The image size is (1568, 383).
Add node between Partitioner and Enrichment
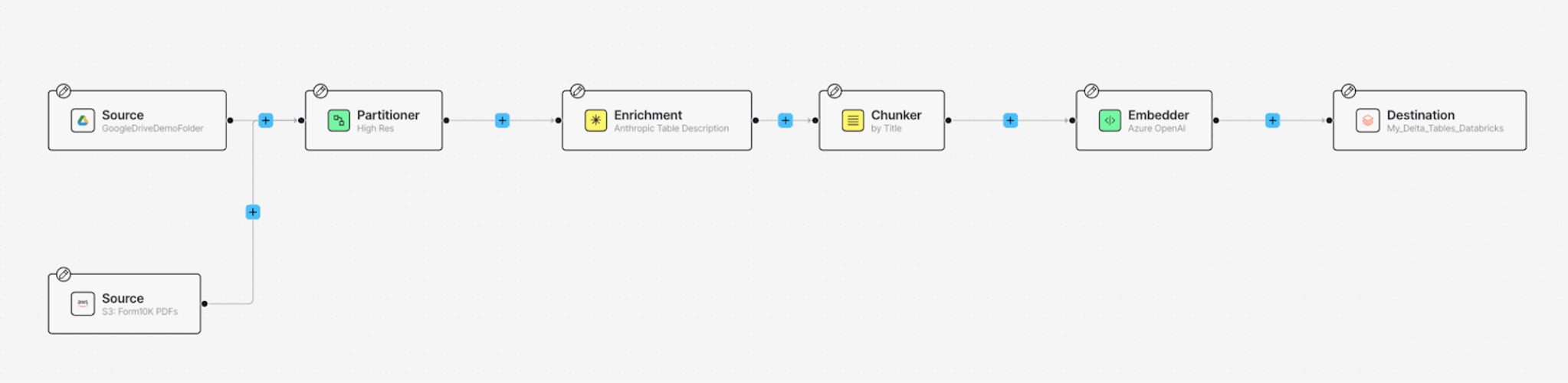[502, 120]
